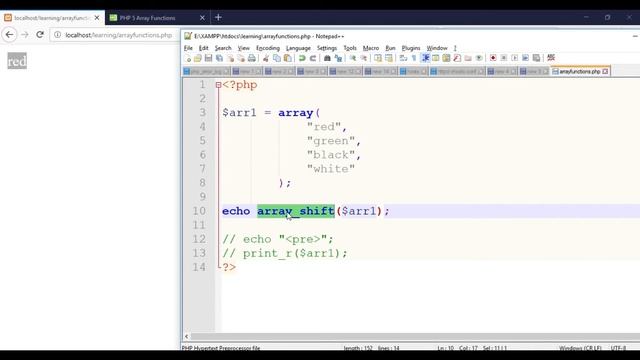Click the Replace toolbar icon
The image size is (640, 360).
coord(338,58)
